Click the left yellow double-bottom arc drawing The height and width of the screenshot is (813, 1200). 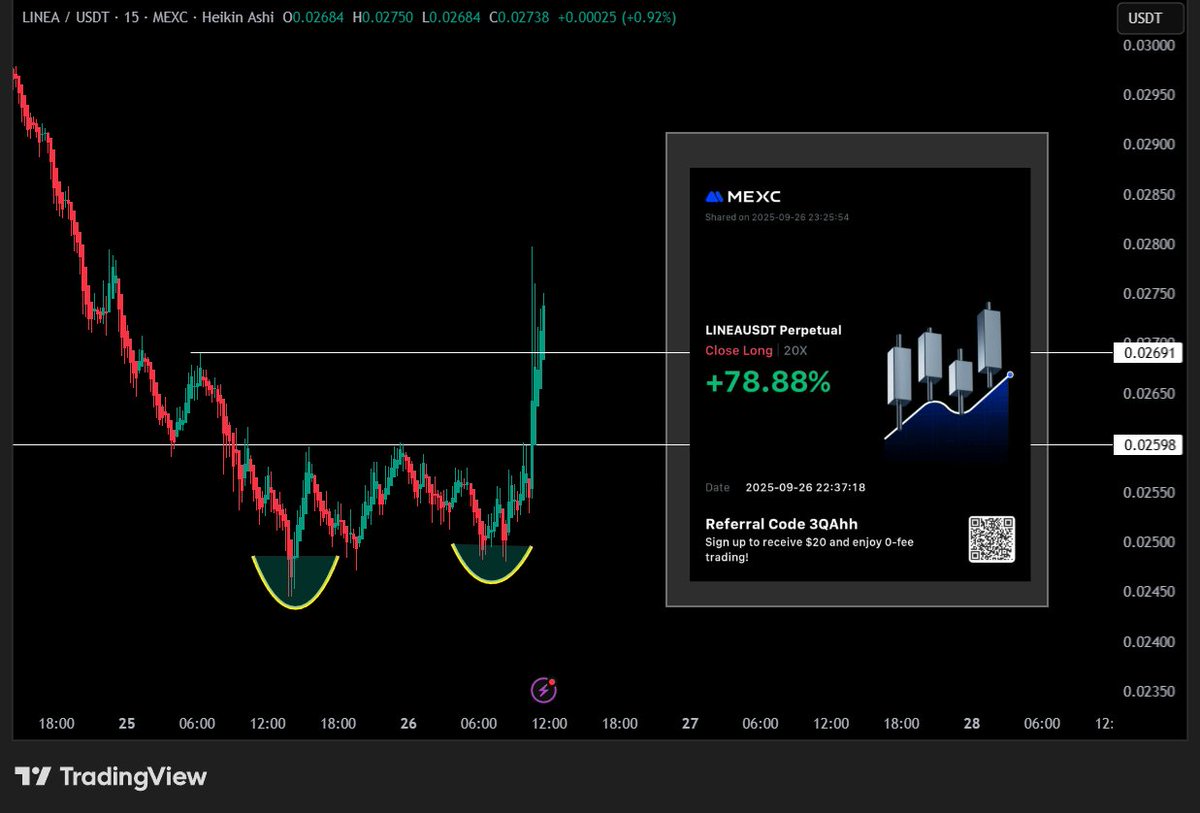click(x=295, y=582)
